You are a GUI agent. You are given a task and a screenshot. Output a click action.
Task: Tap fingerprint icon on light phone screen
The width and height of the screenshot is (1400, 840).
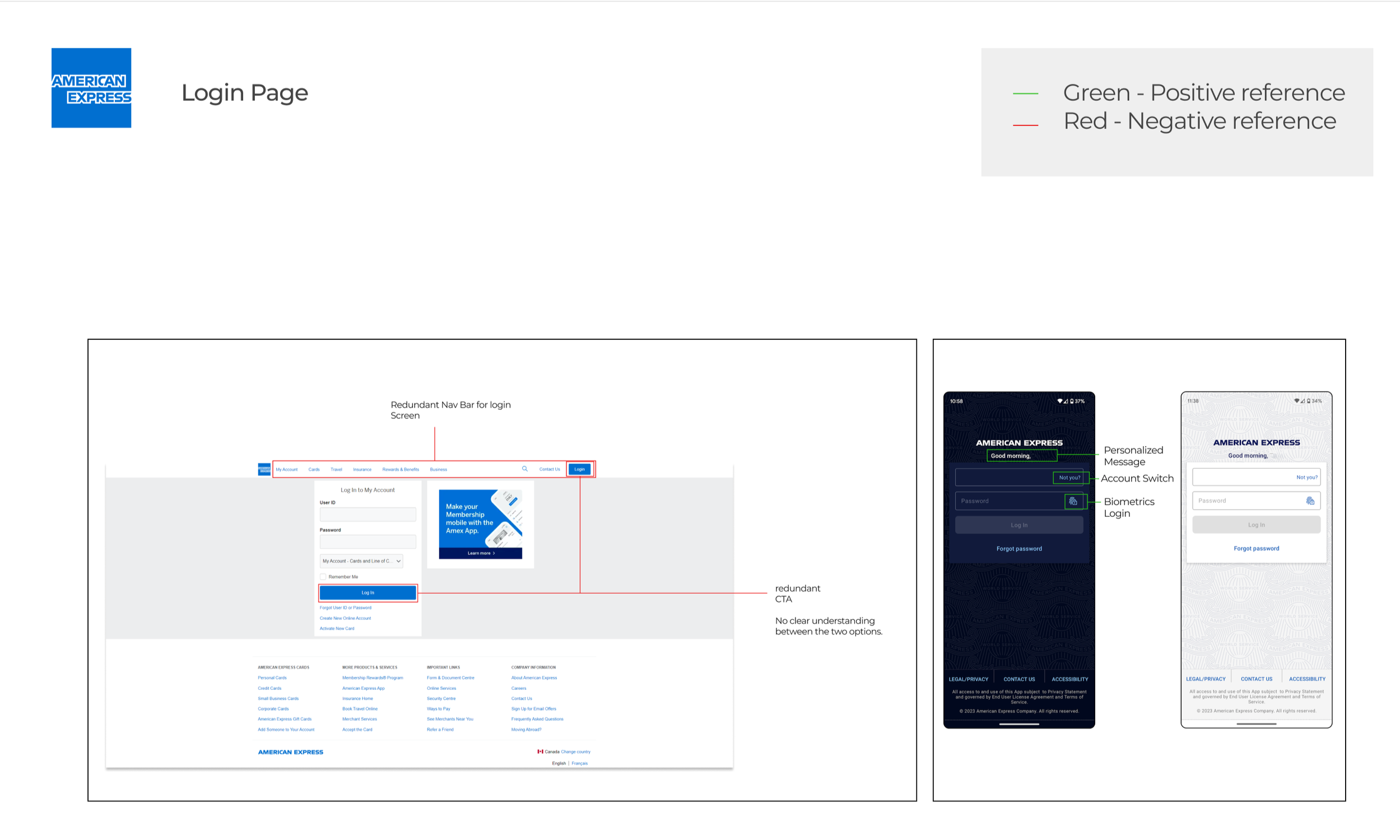(1310, 501)
